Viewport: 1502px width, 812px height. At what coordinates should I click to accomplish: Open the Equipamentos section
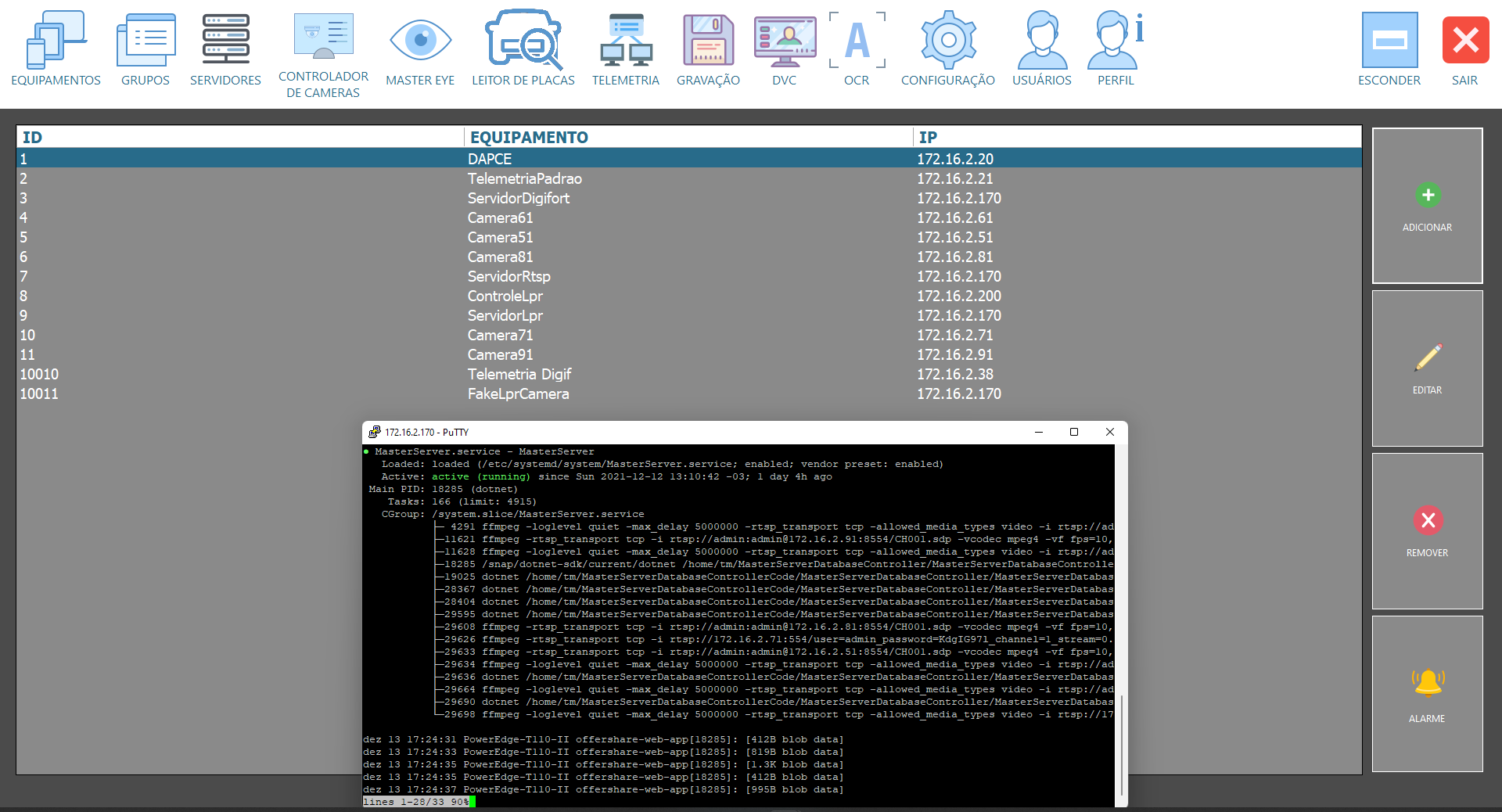pos(56,47)
